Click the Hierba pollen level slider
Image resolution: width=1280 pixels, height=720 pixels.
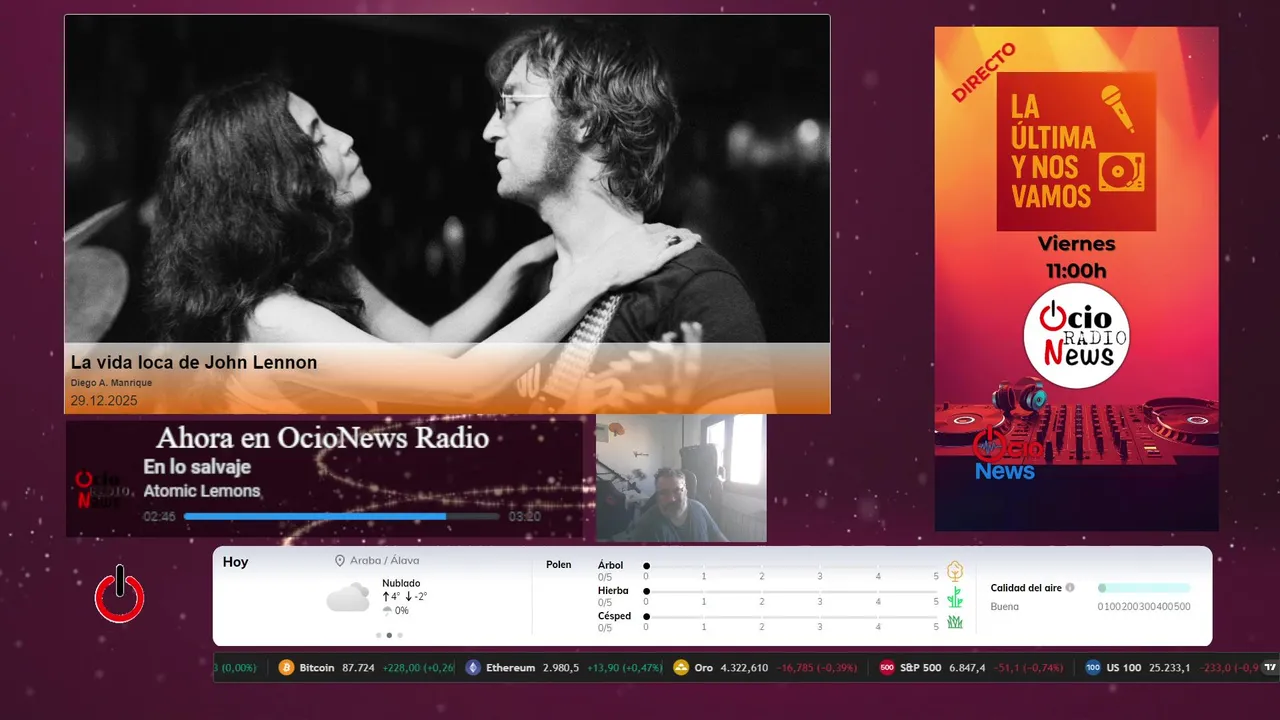tap(792, 591)
